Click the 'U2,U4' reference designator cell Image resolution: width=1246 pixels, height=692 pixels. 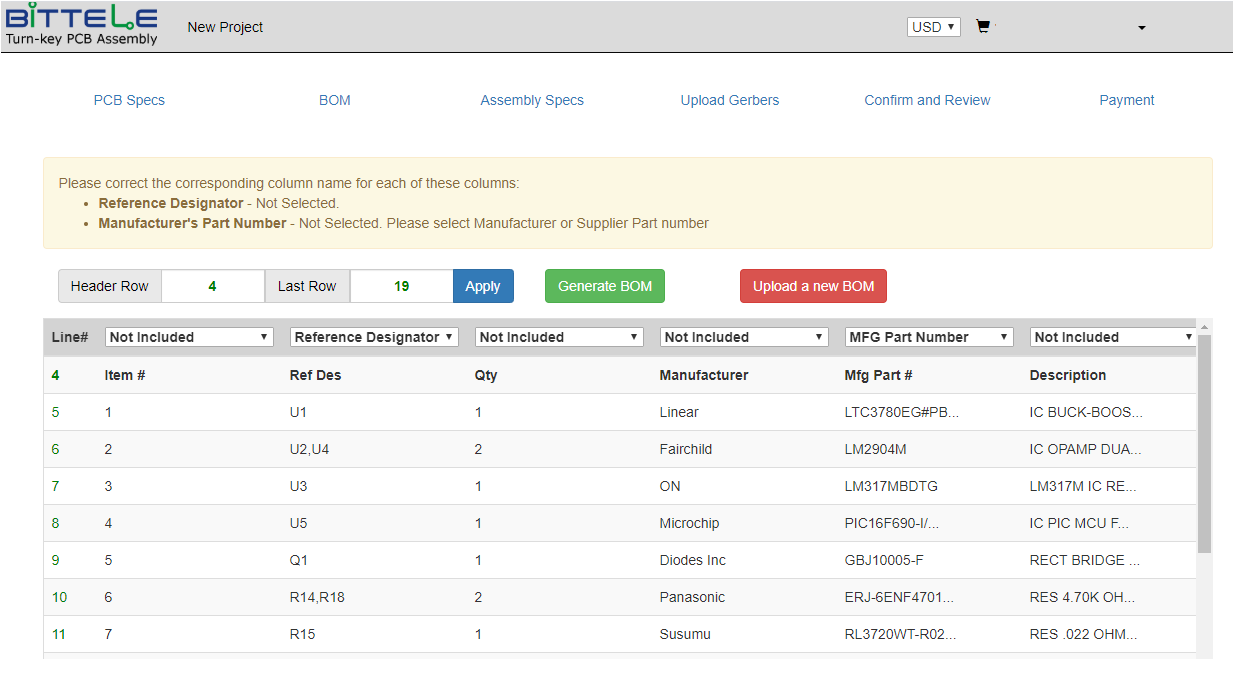309,449
